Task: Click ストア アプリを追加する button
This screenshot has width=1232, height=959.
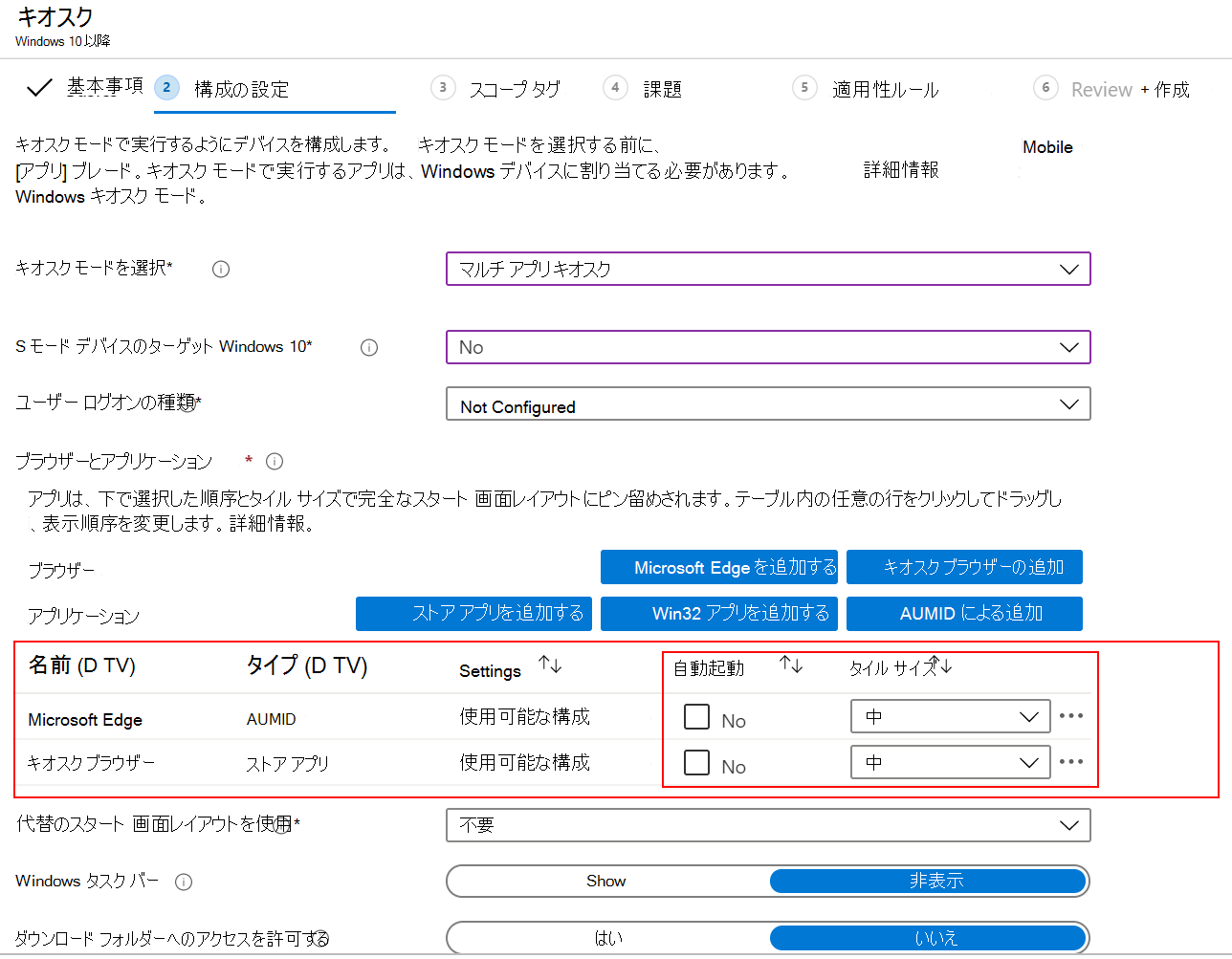Action: tap(474, 614)
